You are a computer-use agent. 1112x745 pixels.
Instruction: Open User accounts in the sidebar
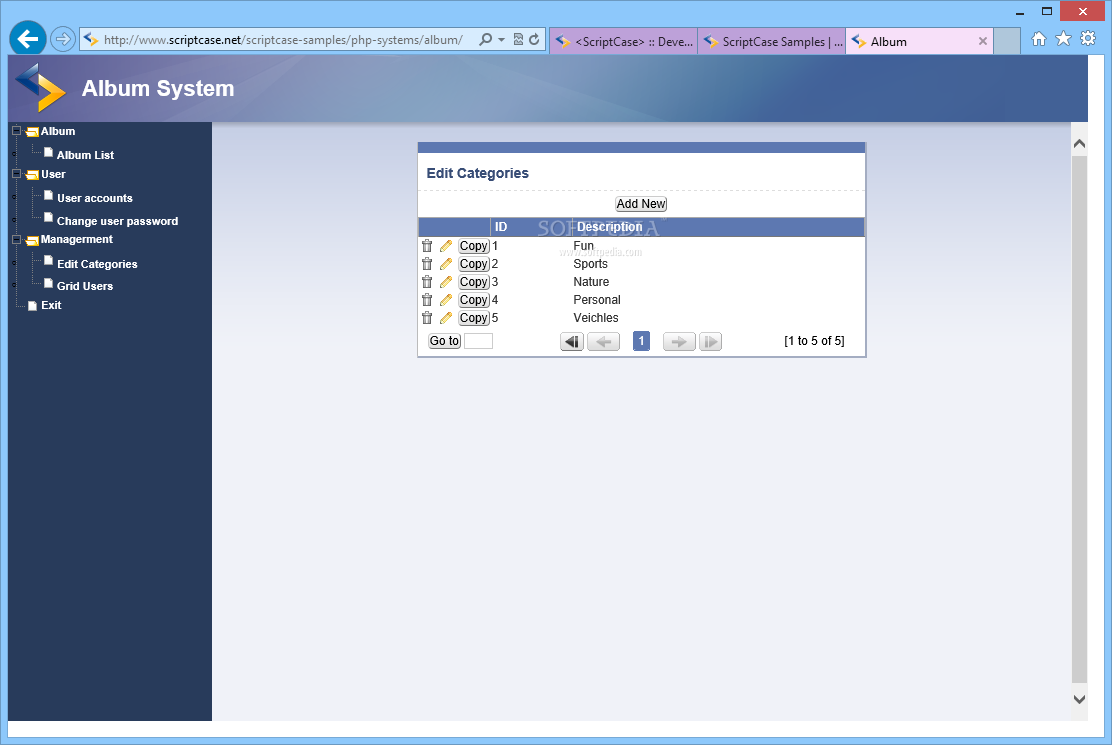pyautogui.click(x=94, y=198)
